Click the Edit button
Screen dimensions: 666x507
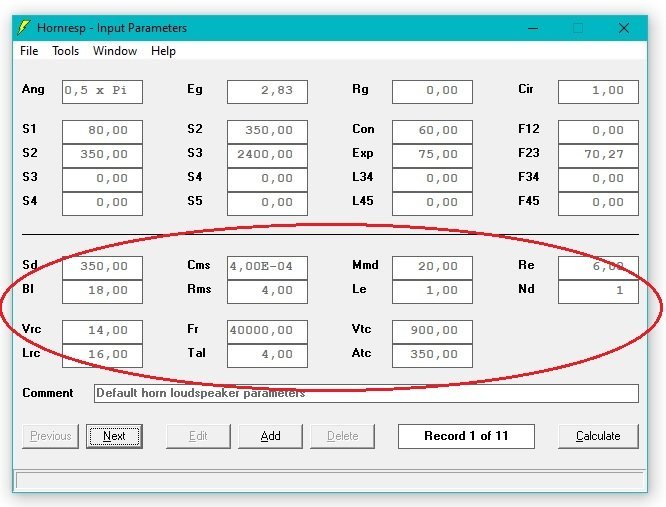click(x=198, y=436)
